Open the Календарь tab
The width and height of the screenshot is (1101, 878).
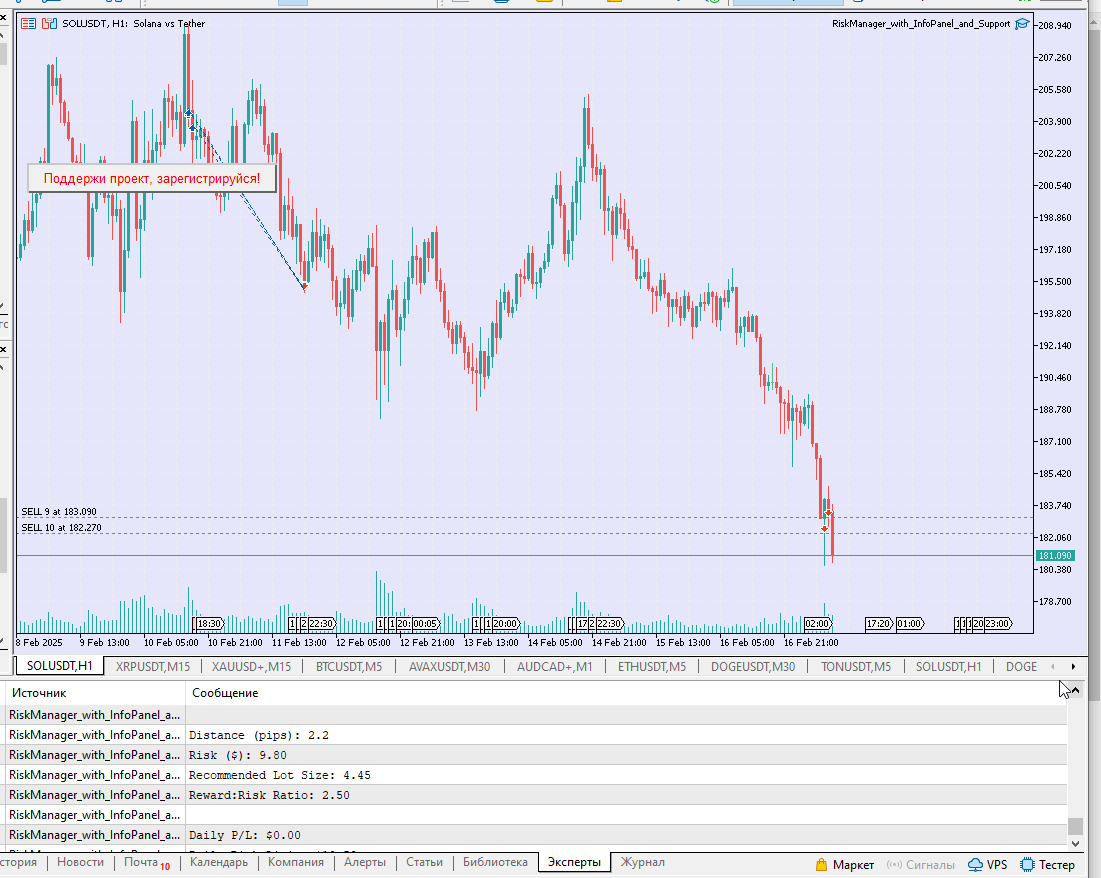coord(218,861)
